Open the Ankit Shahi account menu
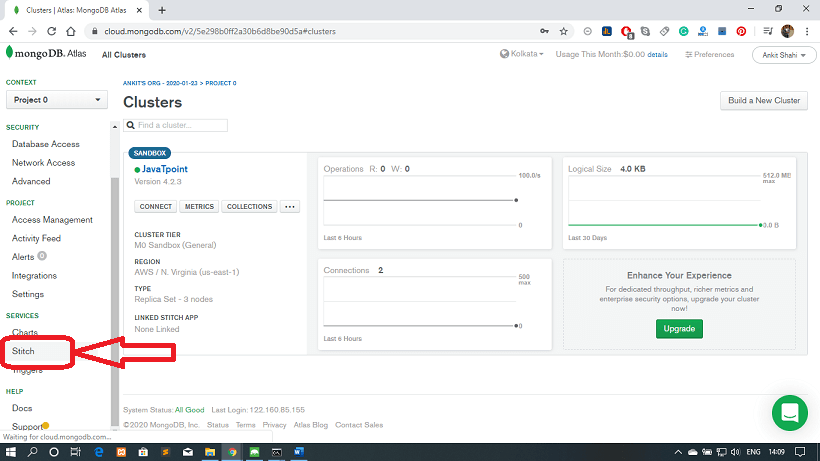 (x=783, y=55)
